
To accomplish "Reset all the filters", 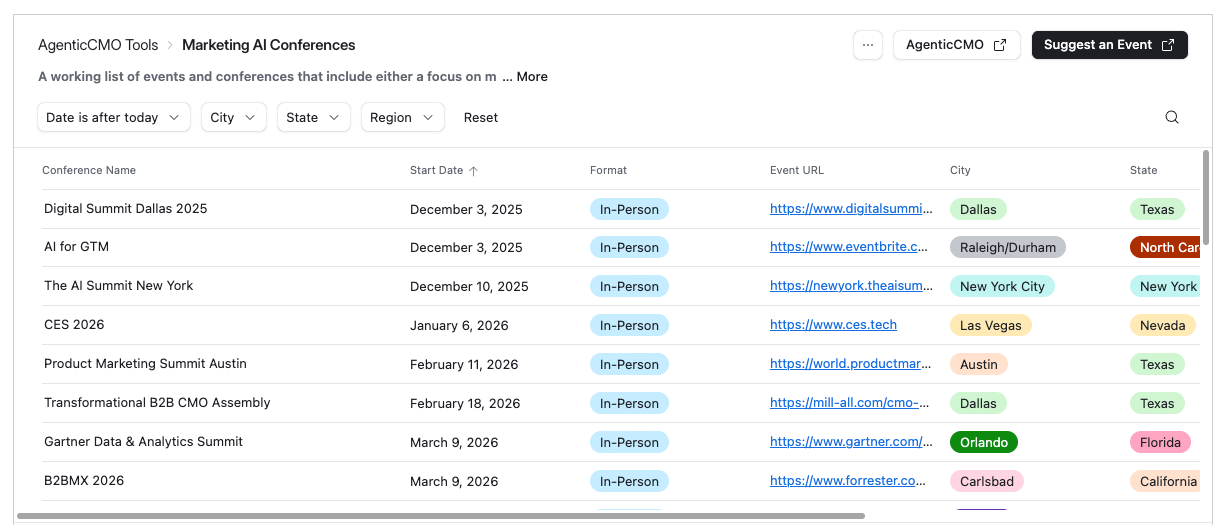I will pyautogui.click(x=481, y=117).
